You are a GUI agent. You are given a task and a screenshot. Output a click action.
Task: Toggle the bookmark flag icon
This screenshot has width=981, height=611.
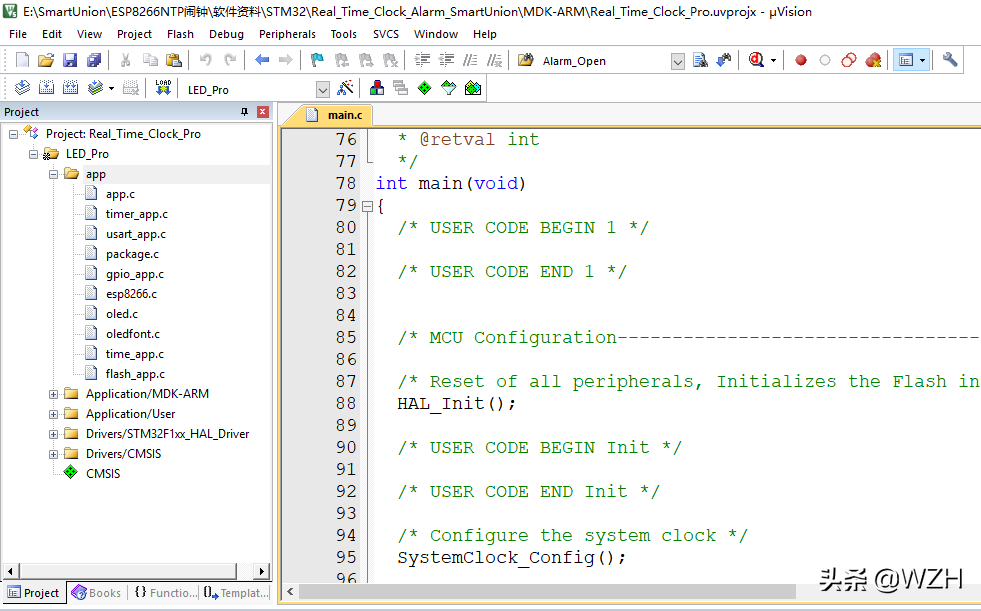(317, 60)
